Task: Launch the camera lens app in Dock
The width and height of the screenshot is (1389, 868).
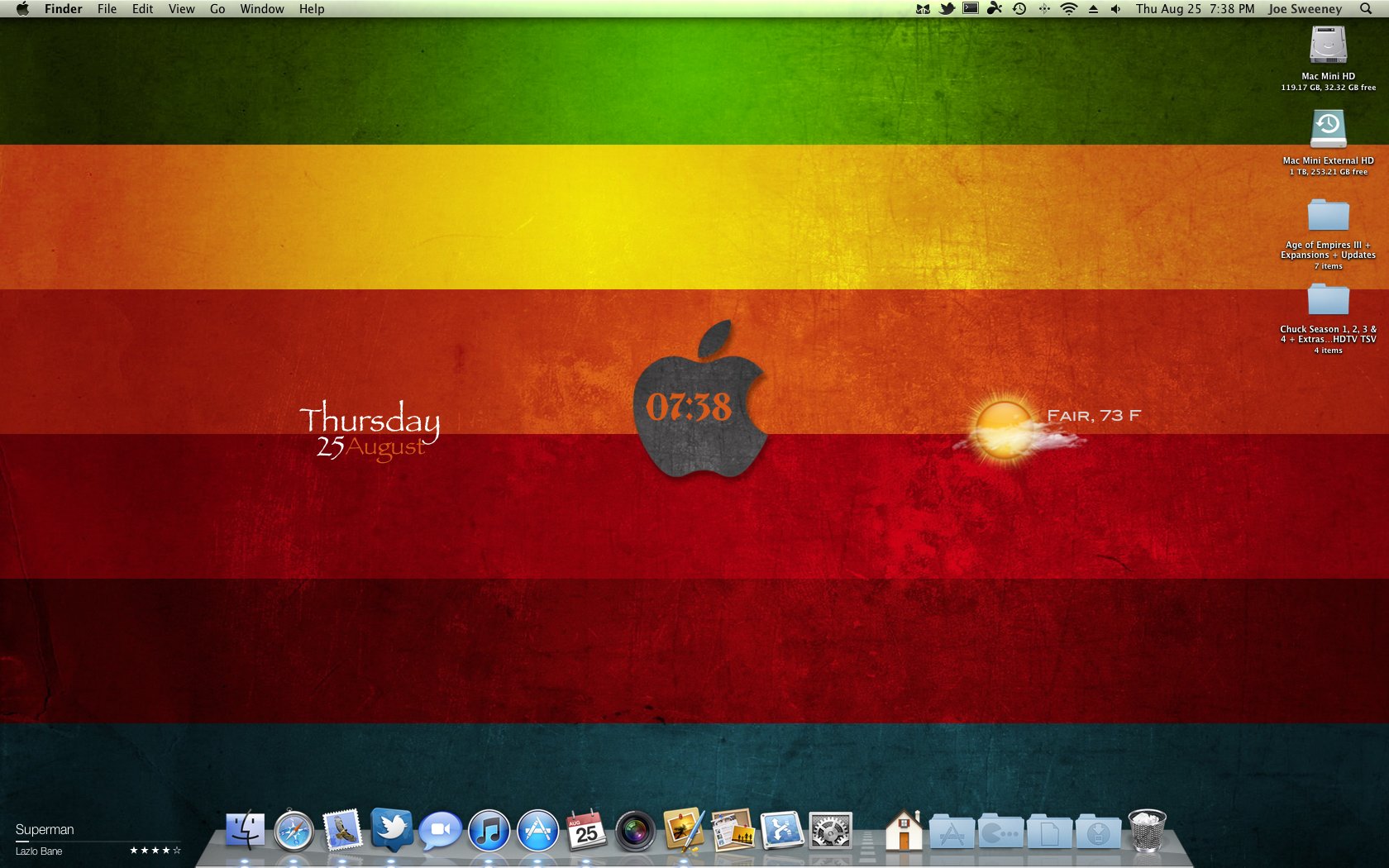Action: (x=635, y=832)
